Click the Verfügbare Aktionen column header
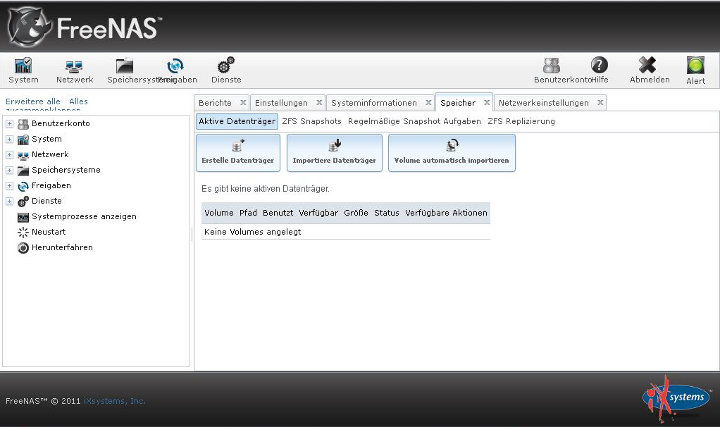This screenshot has height=427, width=720. point(446,213)
